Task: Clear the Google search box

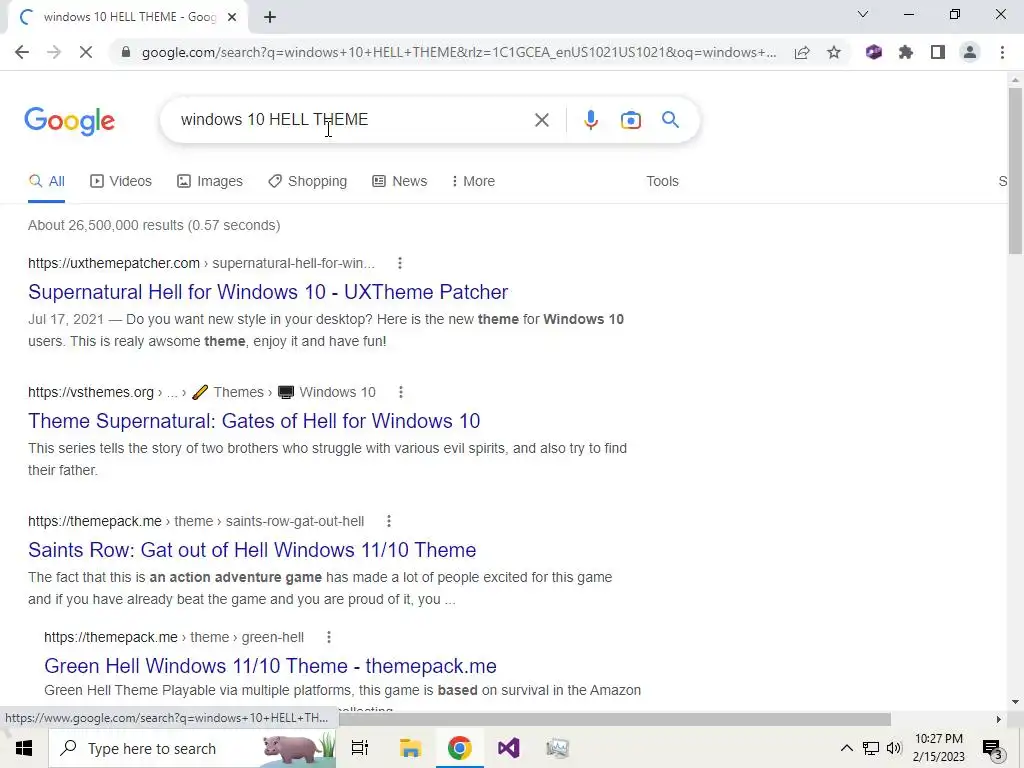Action: [x=541, y=120]
